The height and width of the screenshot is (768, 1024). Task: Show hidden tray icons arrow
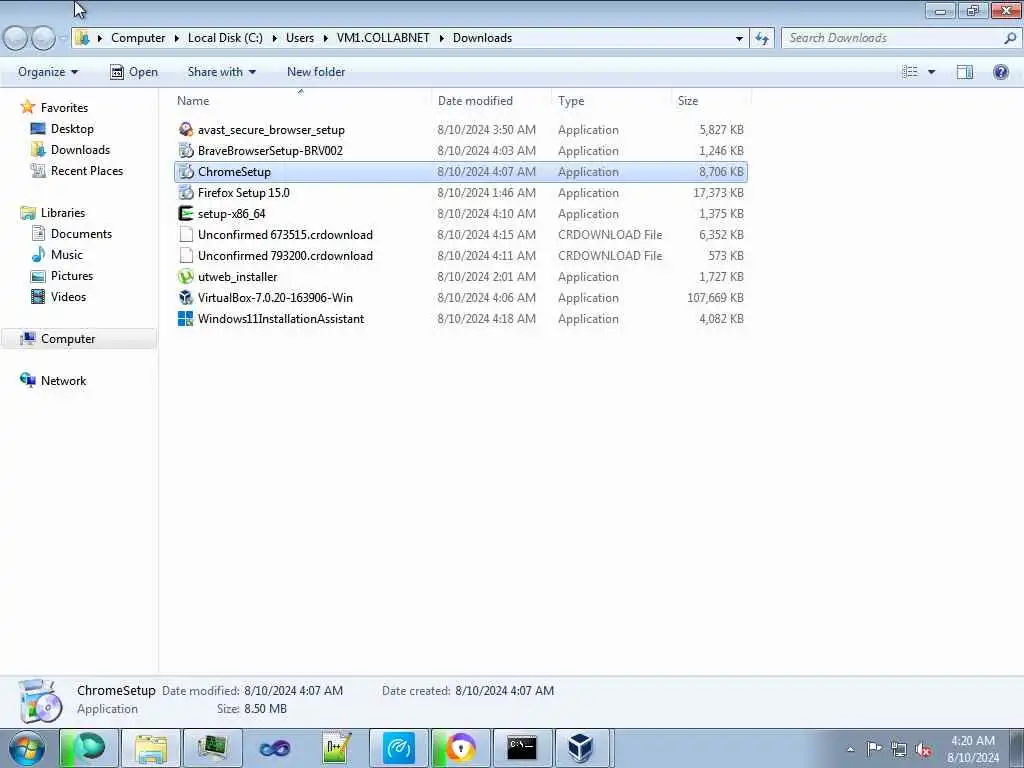(x=850, y=749)
